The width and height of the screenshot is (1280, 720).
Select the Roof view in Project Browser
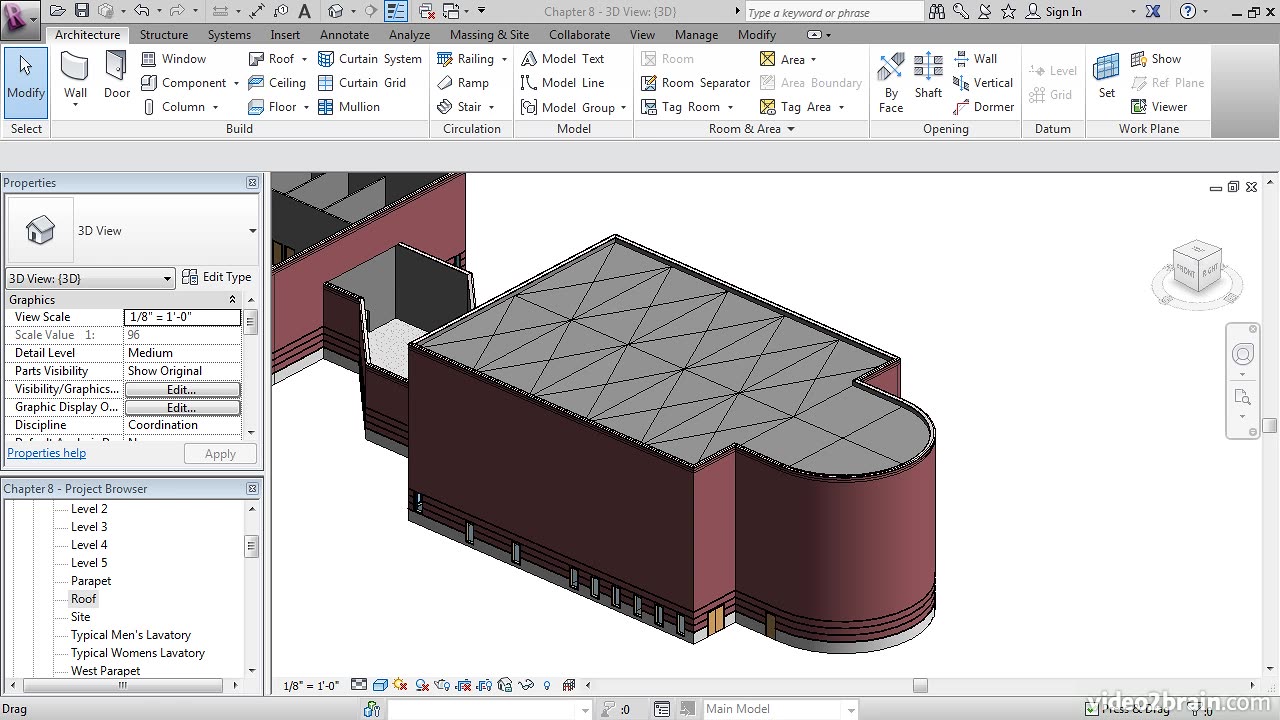click(83, 599)
